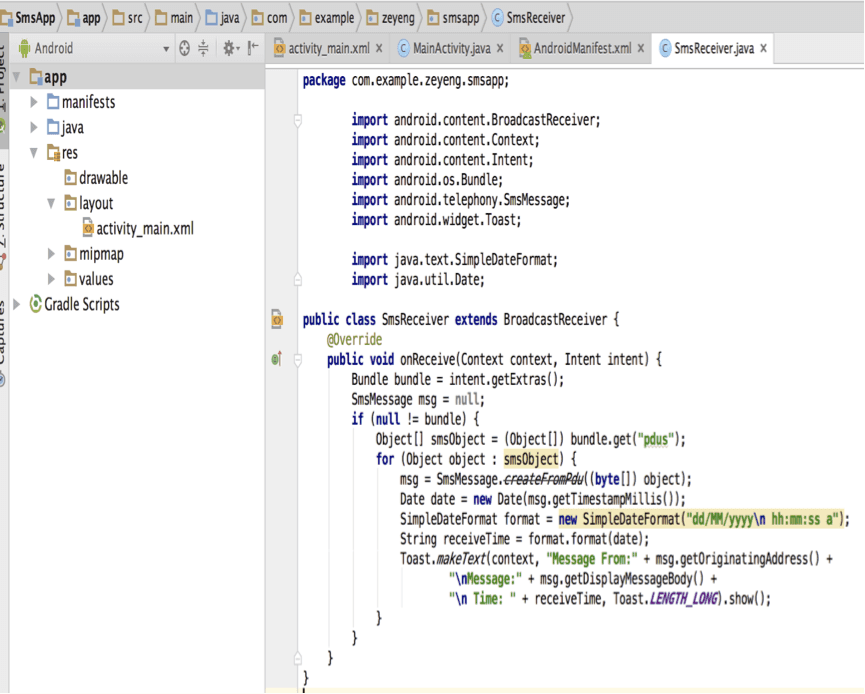
Task: Expand the manifests folder
Action: tap(35, 102)
